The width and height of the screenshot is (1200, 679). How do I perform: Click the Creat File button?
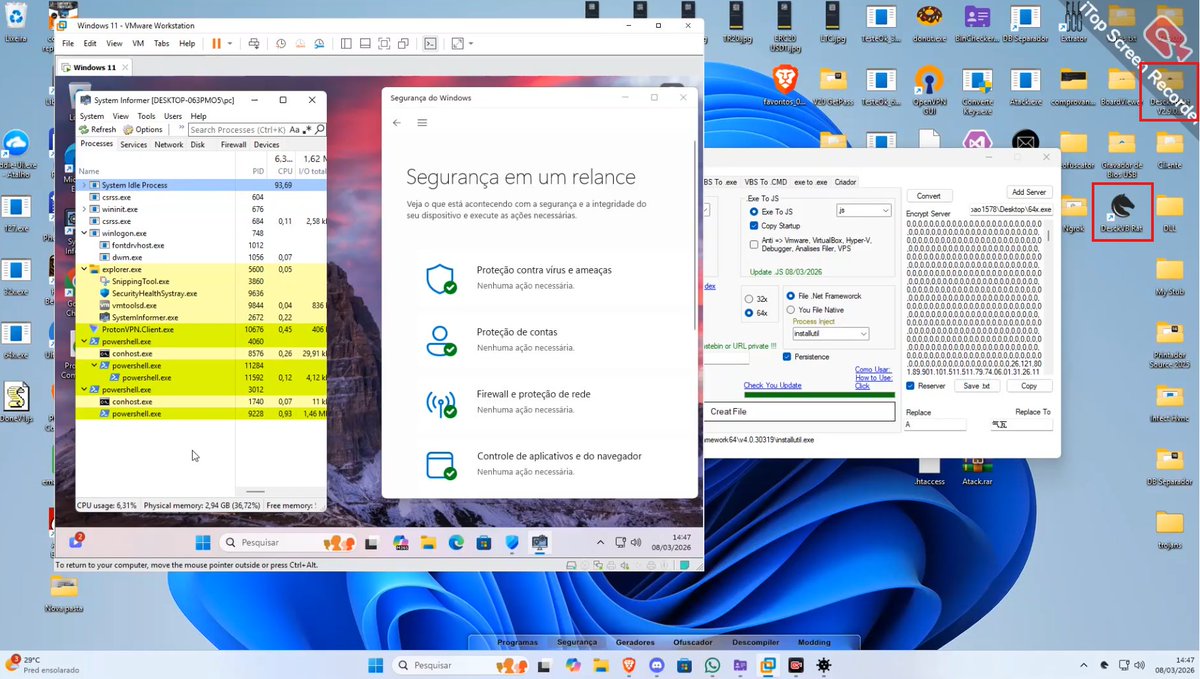[799, 412]
